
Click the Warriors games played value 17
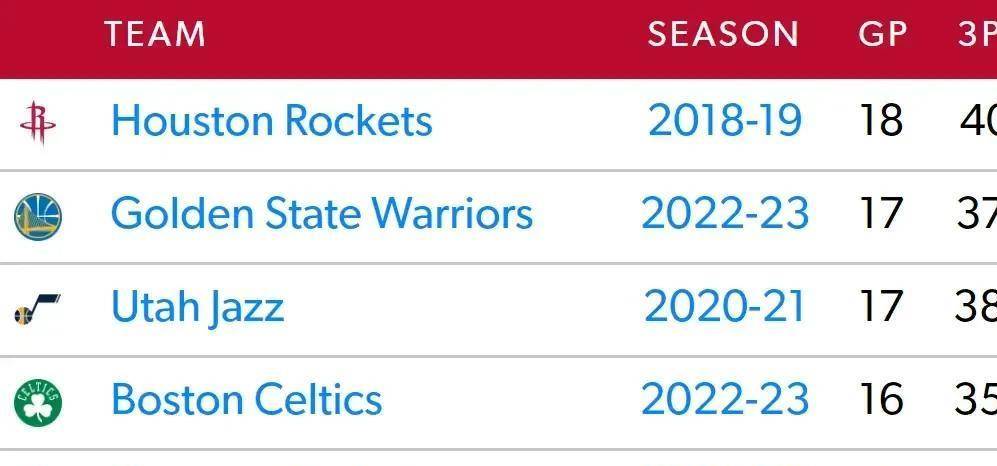coord(881,214)
